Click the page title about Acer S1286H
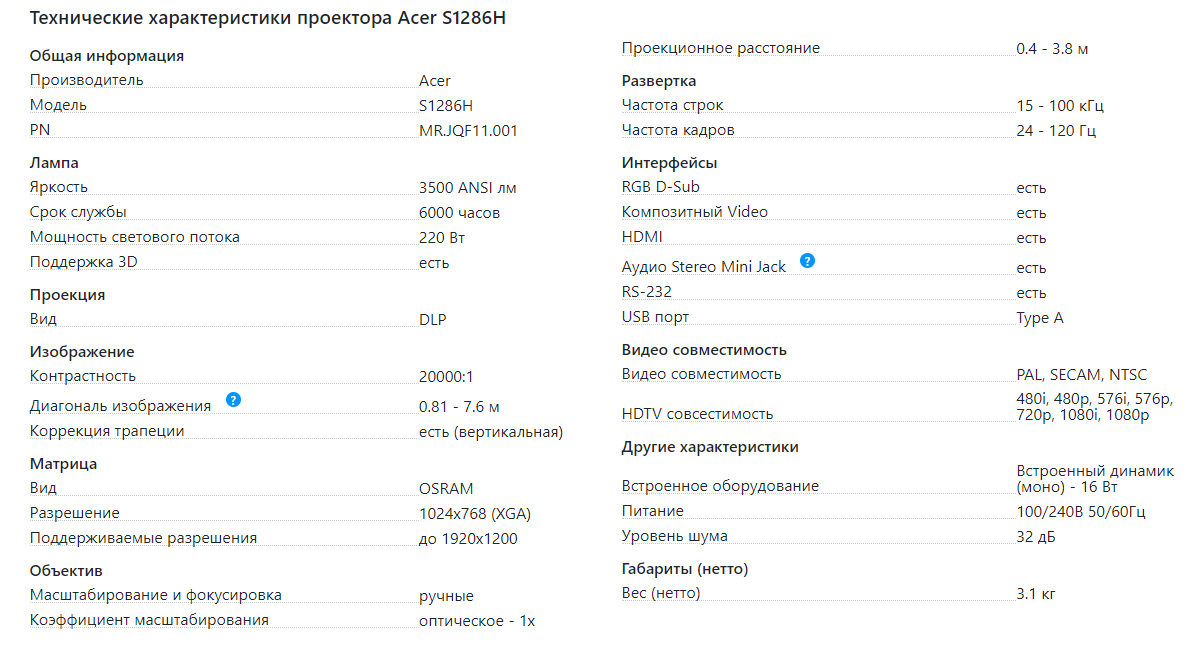 (x=267, y=19)
